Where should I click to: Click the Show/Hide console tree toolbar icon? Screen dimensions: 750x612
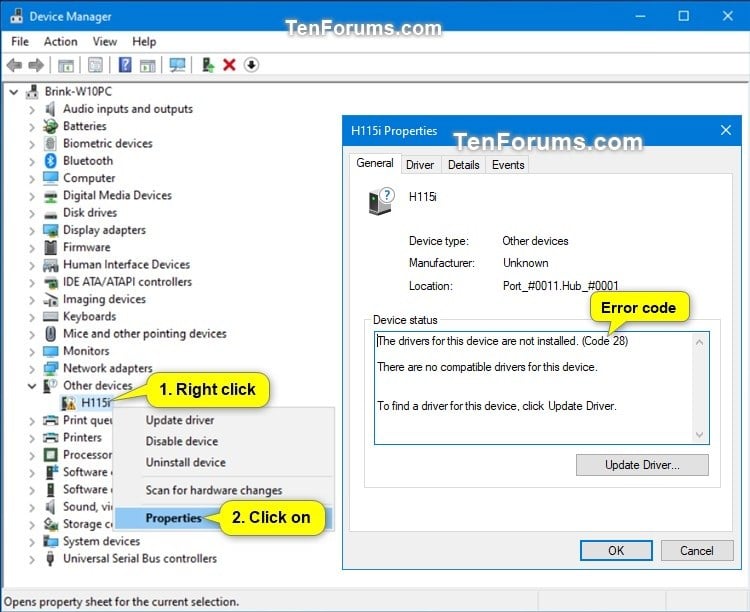coord(66,65)
